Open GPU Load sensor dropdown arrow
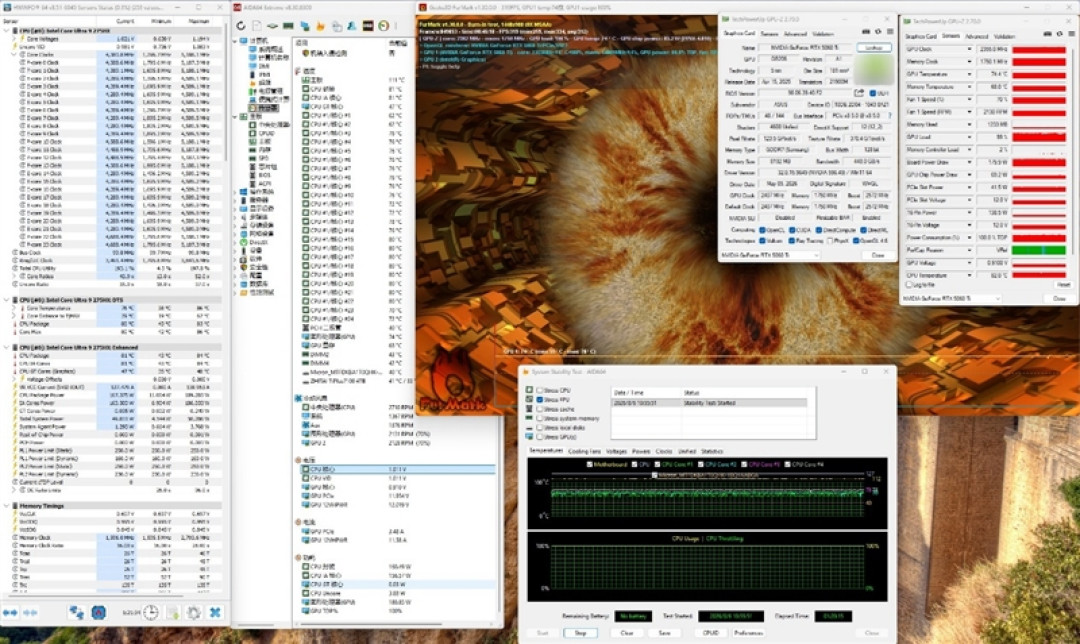 969,137
